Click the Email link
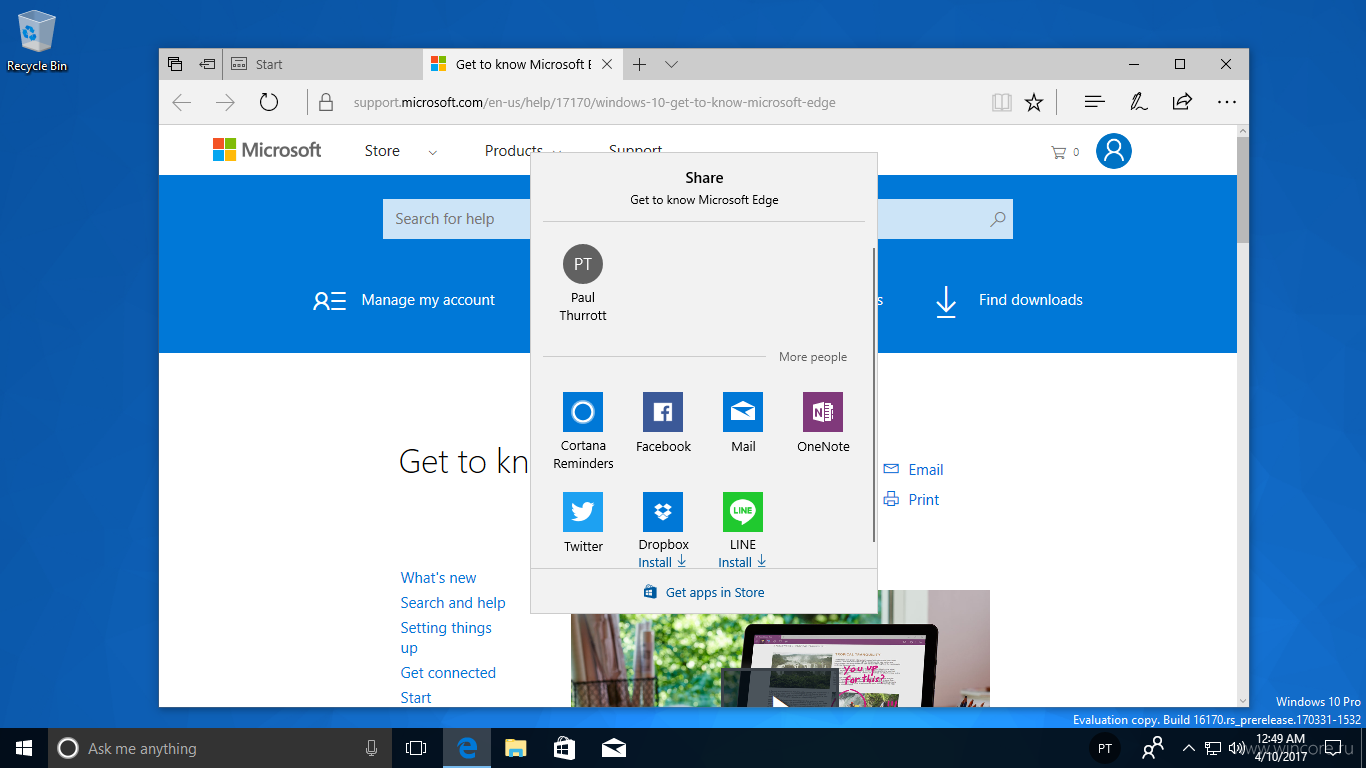 pos(914,470)
